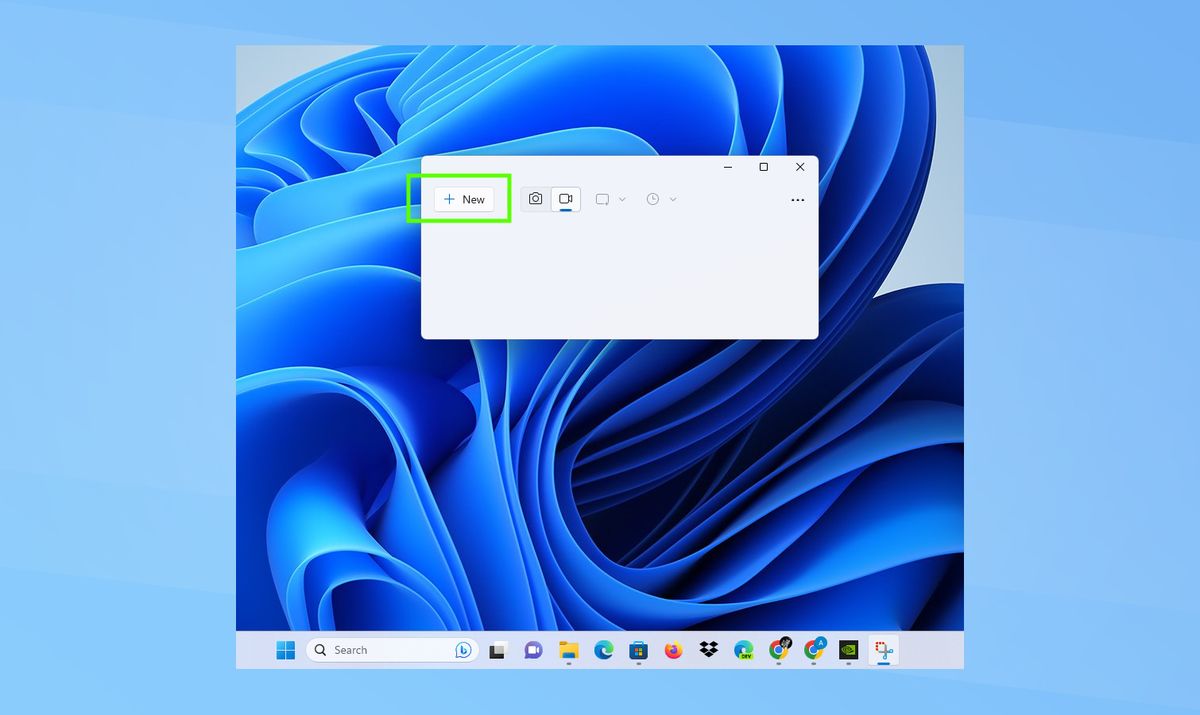Open File Explorer from the taskbar

pyautogui.click(x=567, y=650)
